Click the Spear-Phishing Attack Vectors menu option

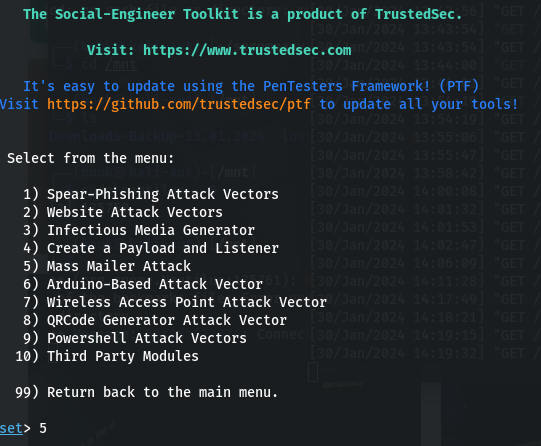pyautogui.click(x=151, y=195)
